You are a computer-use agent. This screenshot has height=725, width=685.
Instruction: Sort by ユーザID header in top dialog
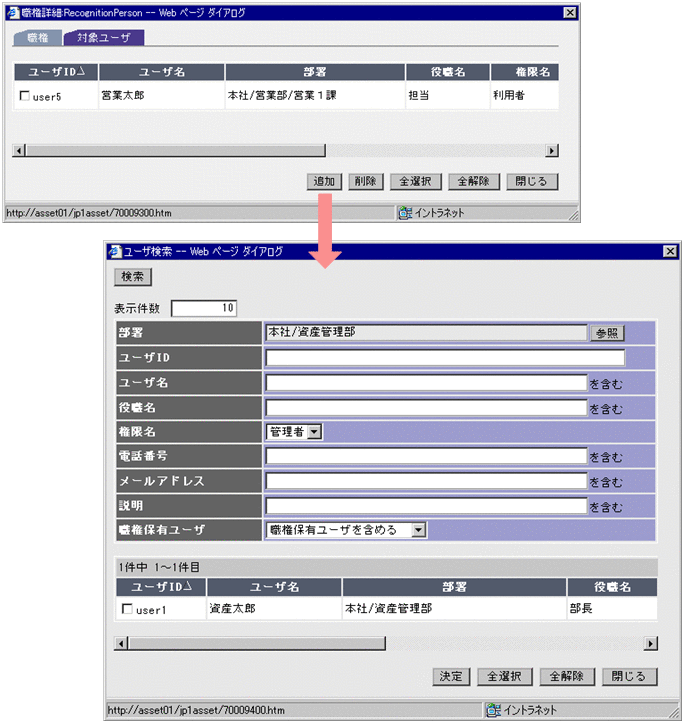click(x=56, y=72)
